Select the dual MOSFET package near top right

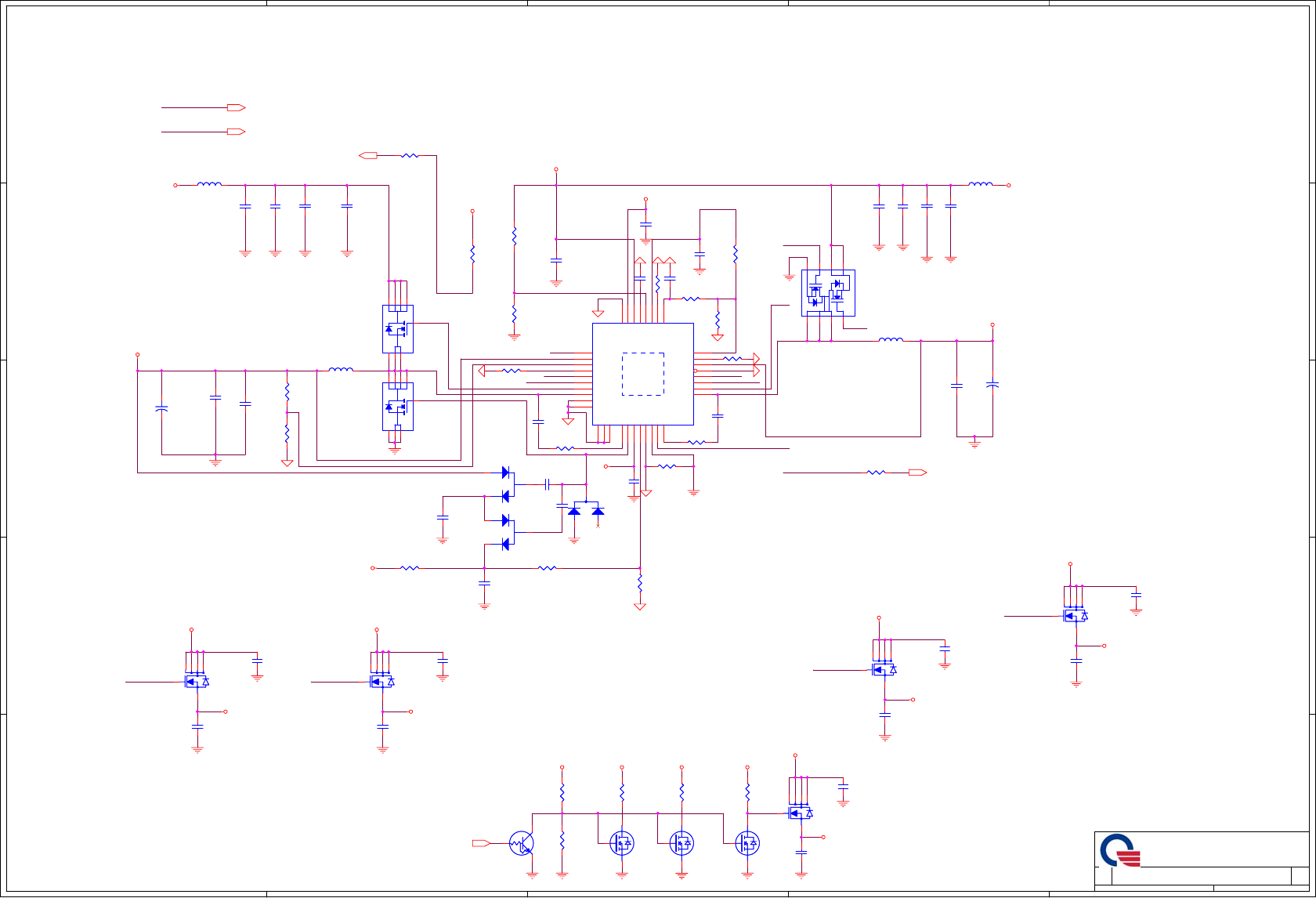[828, 293]
